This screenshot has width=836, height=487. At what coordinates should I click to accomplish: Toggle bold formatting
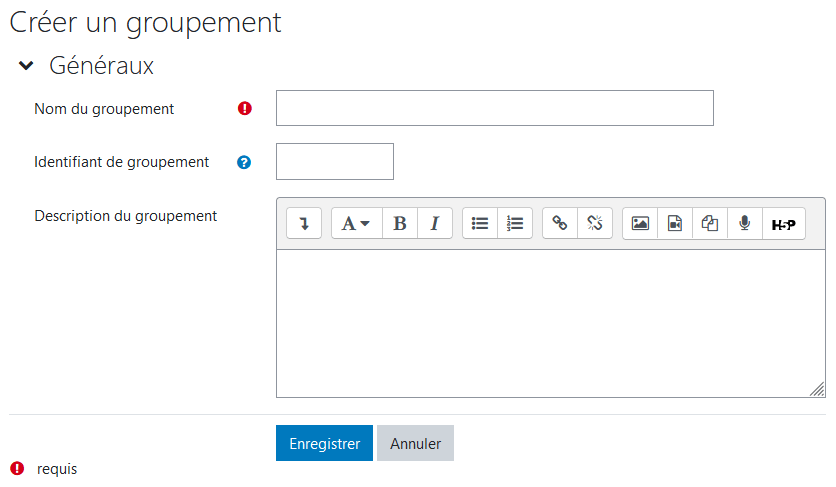(400, 223)
